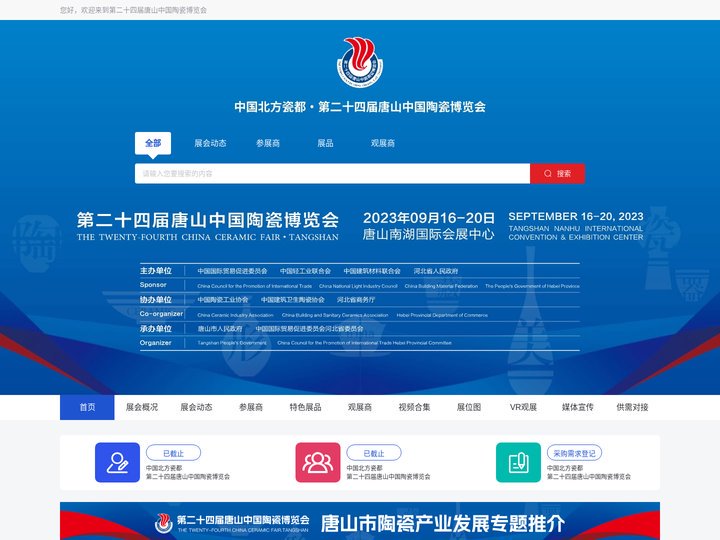Open the 特色展品 navigation item

pos(305,407)
